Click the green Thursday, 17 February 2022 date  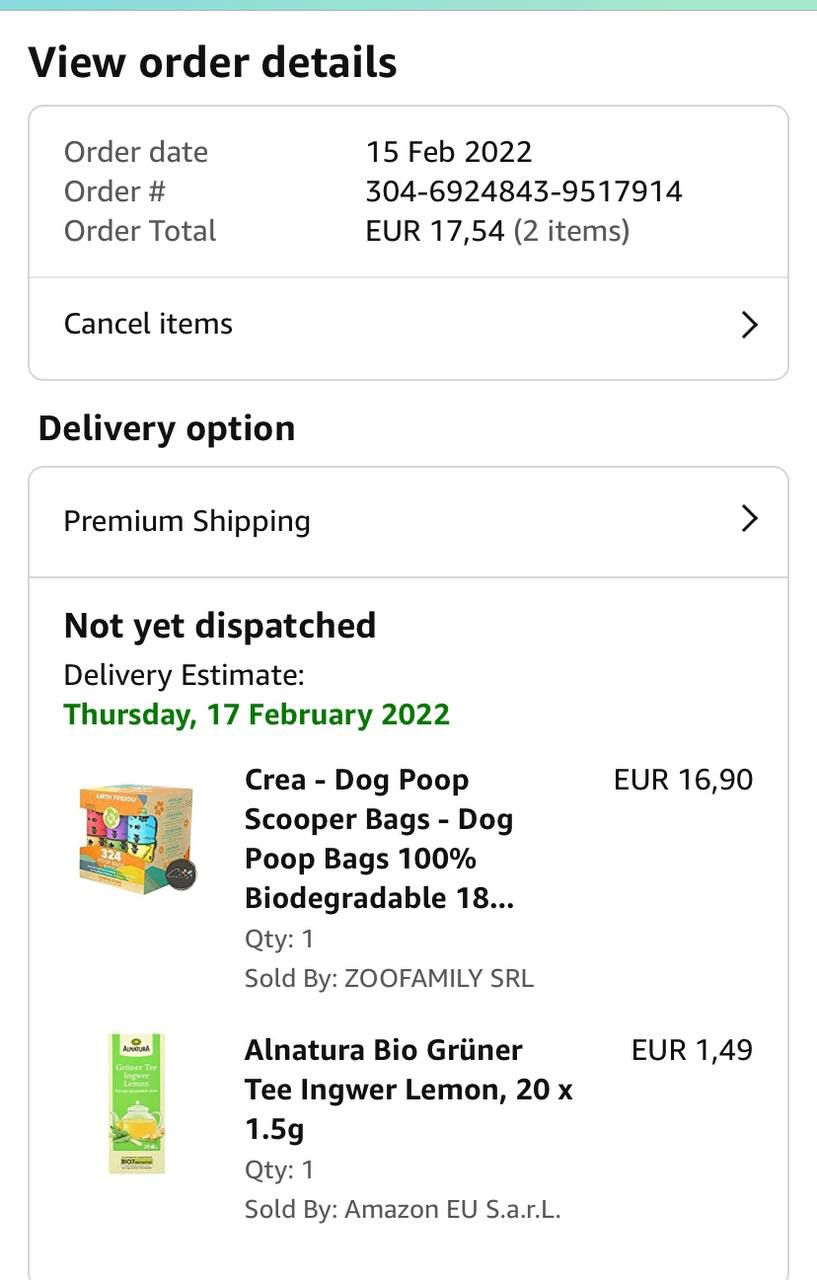coord(257,714)
